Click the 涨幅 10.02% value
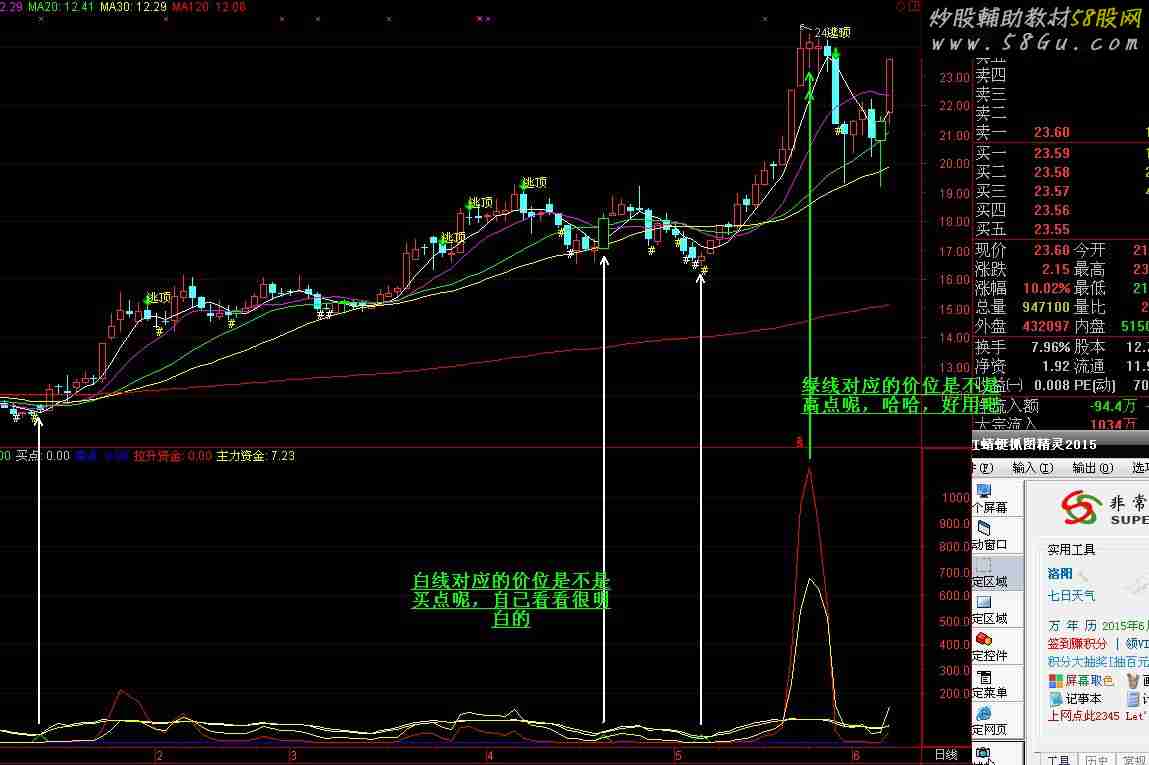The width and height of the screenshot is (1149, 765). tap(1047, 289)
